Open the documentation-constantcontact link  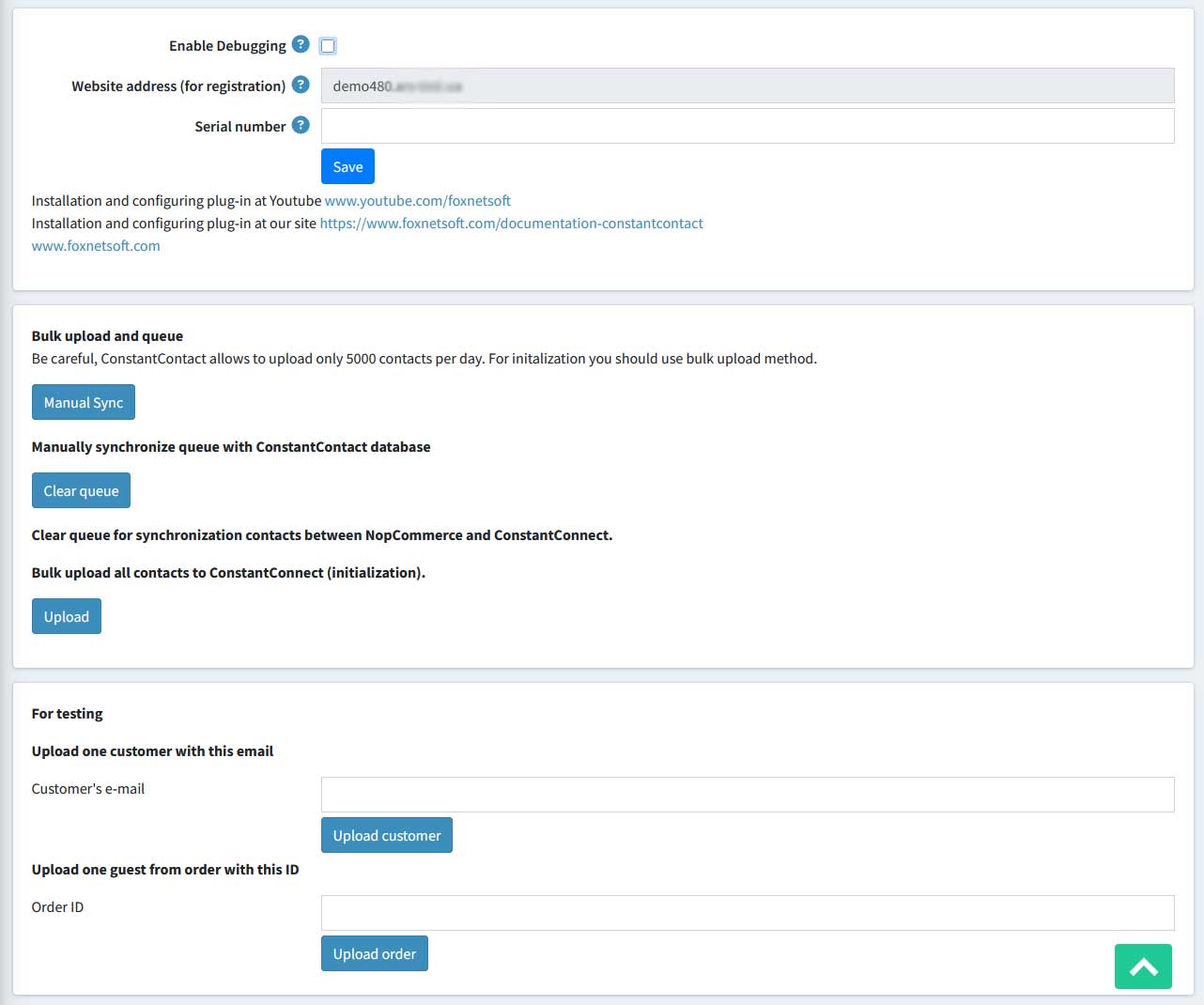pyautogui.click(x=511, y=224)
